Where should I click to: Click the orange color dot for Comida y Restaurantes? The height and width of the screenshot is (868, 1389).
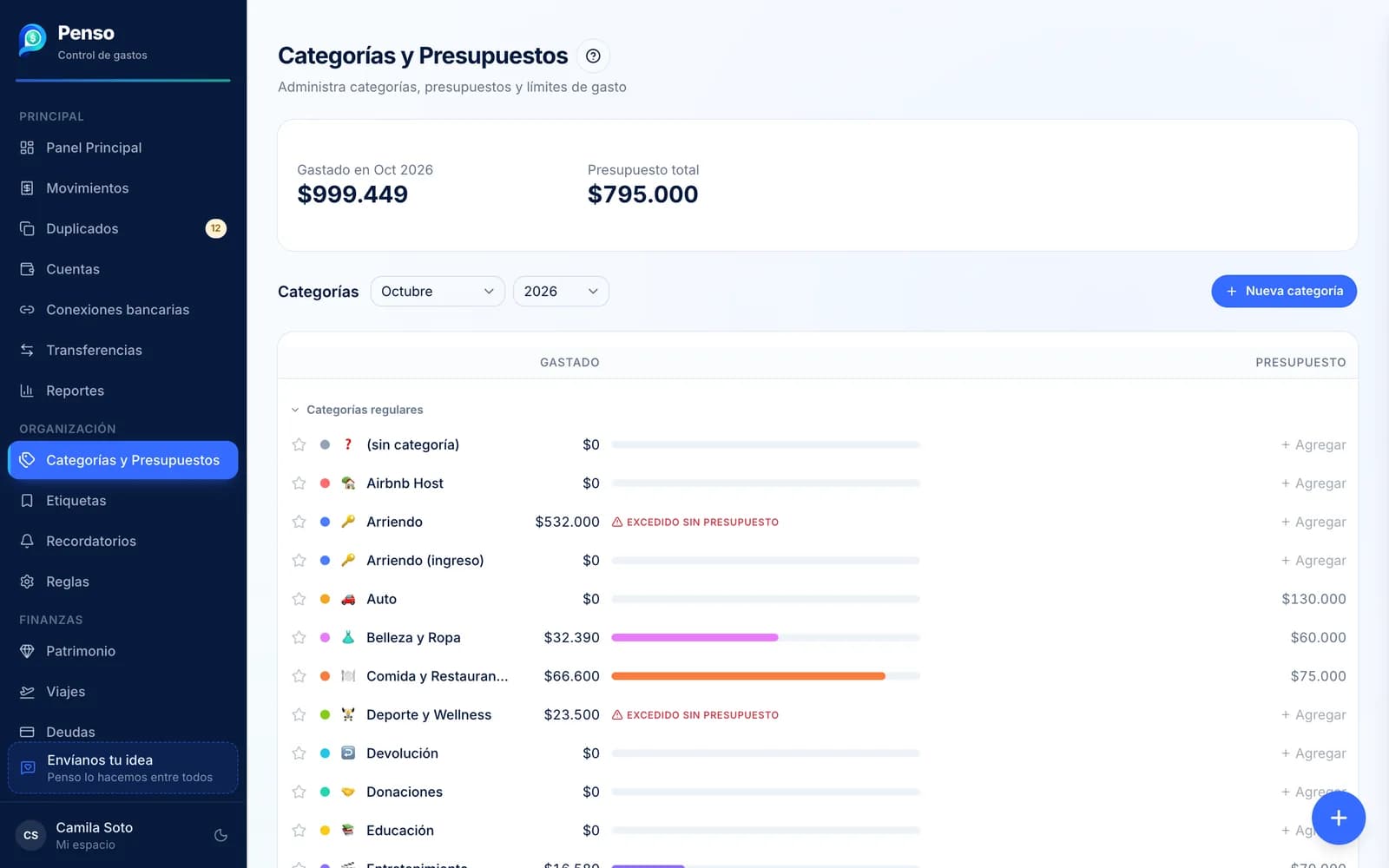(325, 676)
